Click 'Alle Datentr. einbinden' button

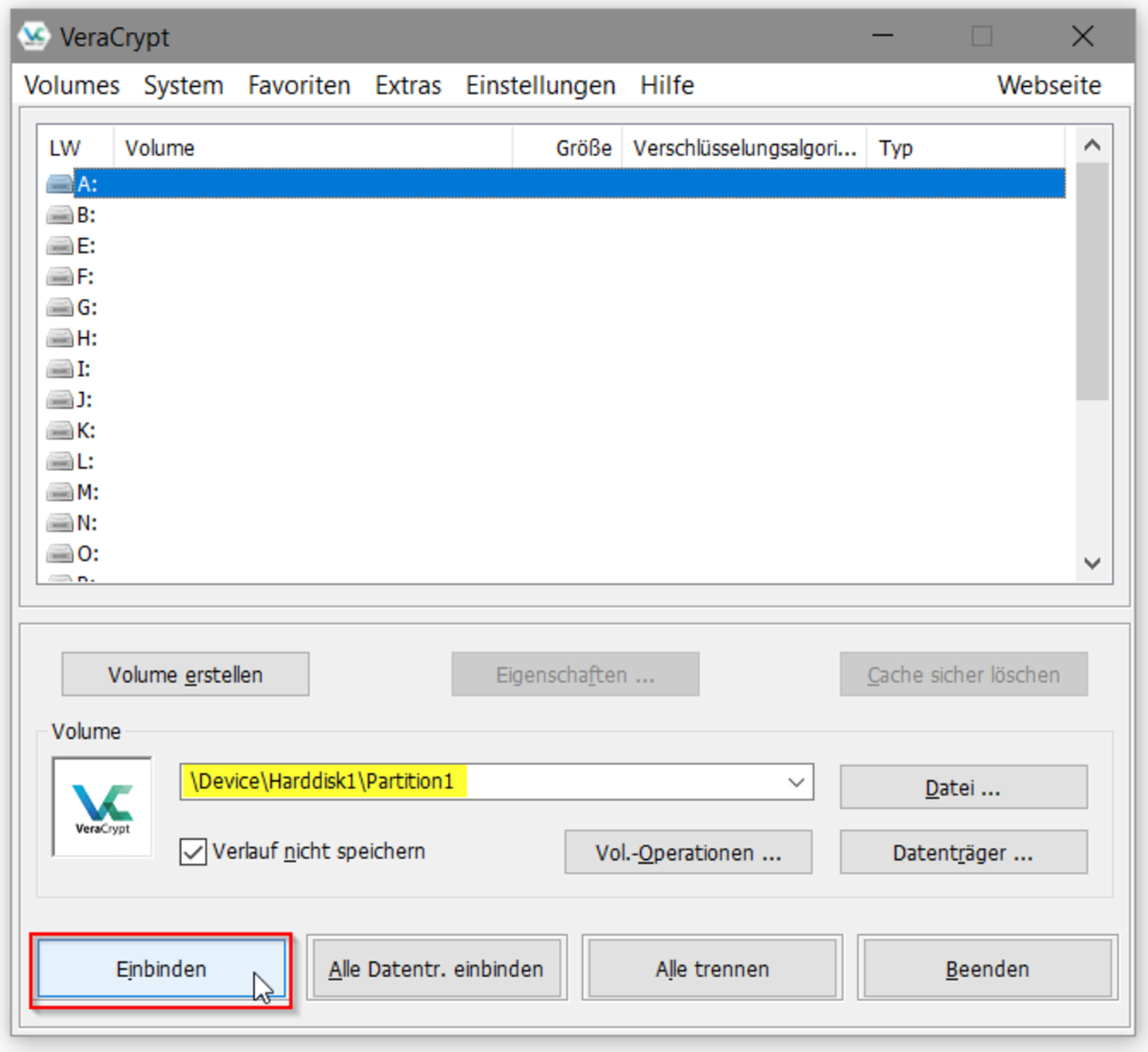436,969
